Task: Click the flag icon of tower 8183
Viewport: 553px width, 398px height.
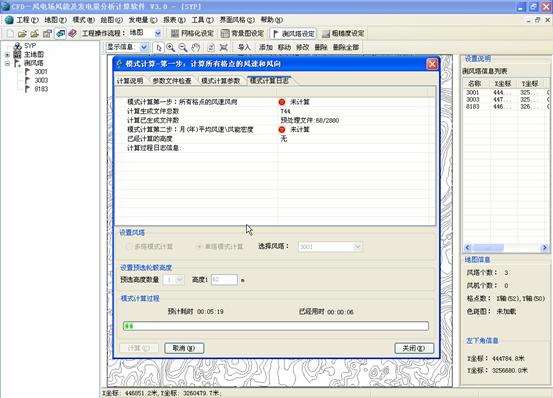Action: click(x=28, y=89)
